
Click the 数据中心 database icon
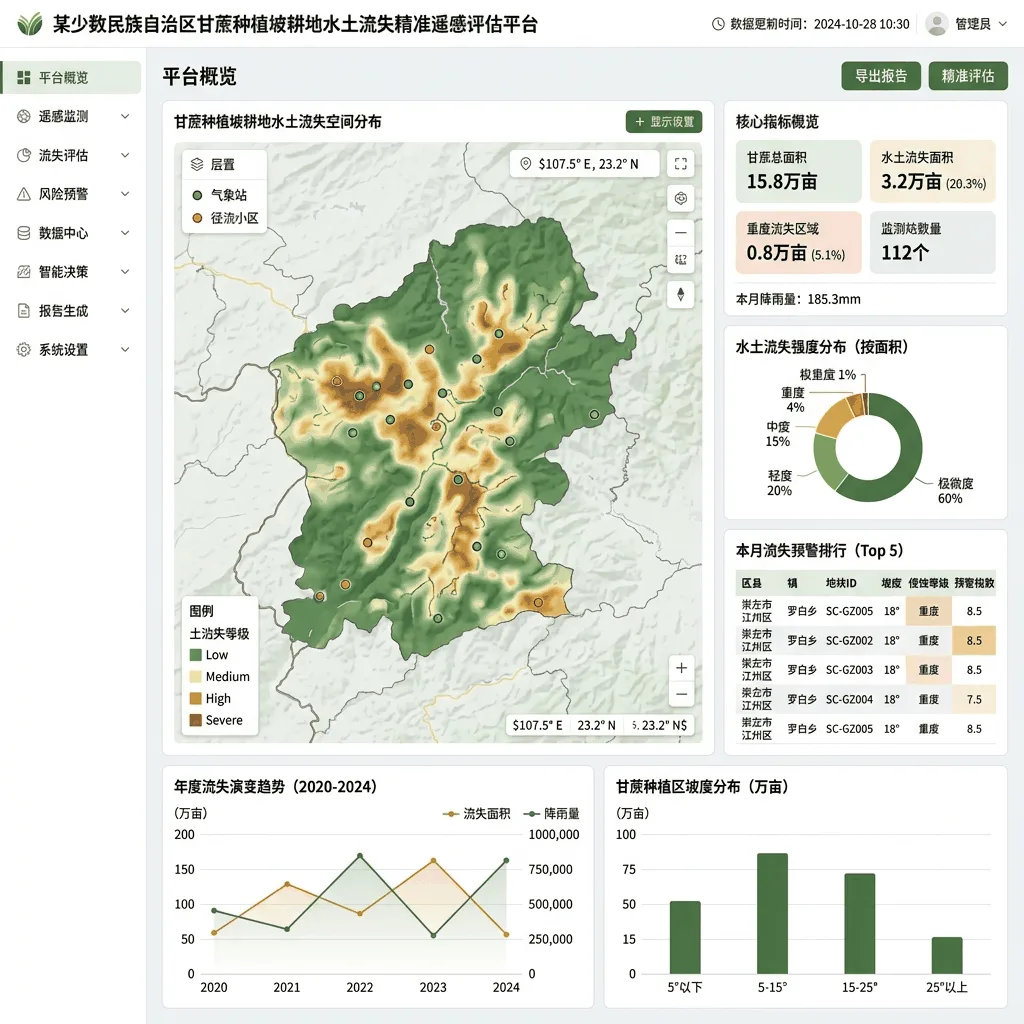point(24,233)
